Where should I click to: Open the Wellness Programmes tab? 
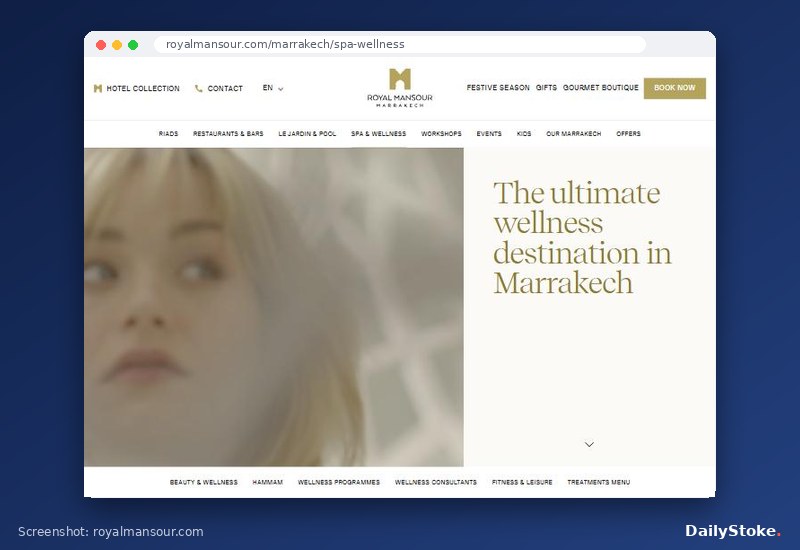339,482
